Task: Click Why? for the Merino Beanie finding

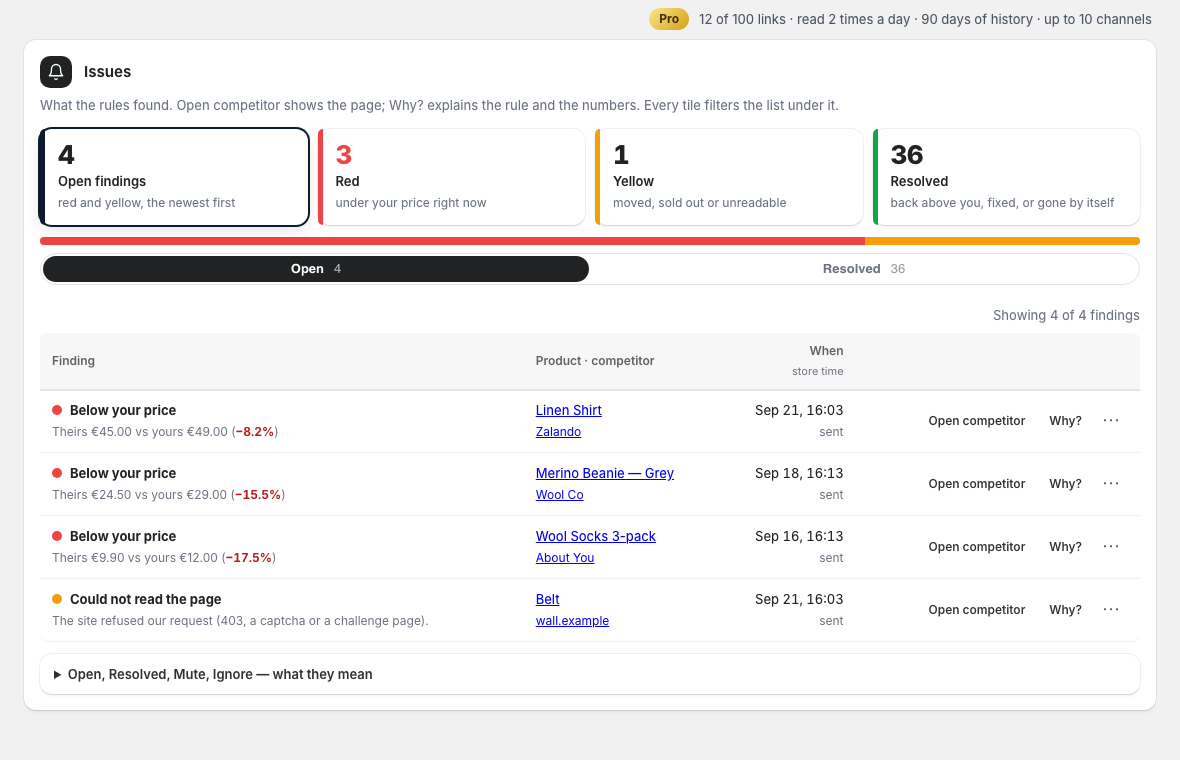Action: (1065, 484)
